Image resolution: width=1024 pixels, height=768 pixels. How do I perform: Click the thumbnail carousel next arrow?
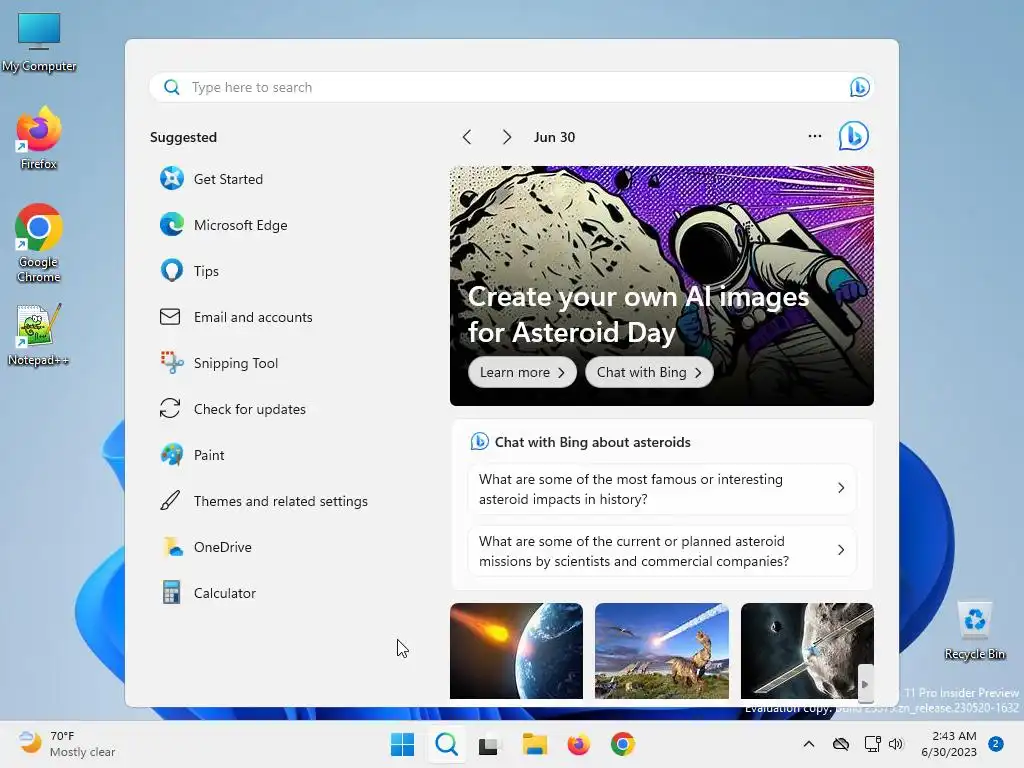[865, 684]
